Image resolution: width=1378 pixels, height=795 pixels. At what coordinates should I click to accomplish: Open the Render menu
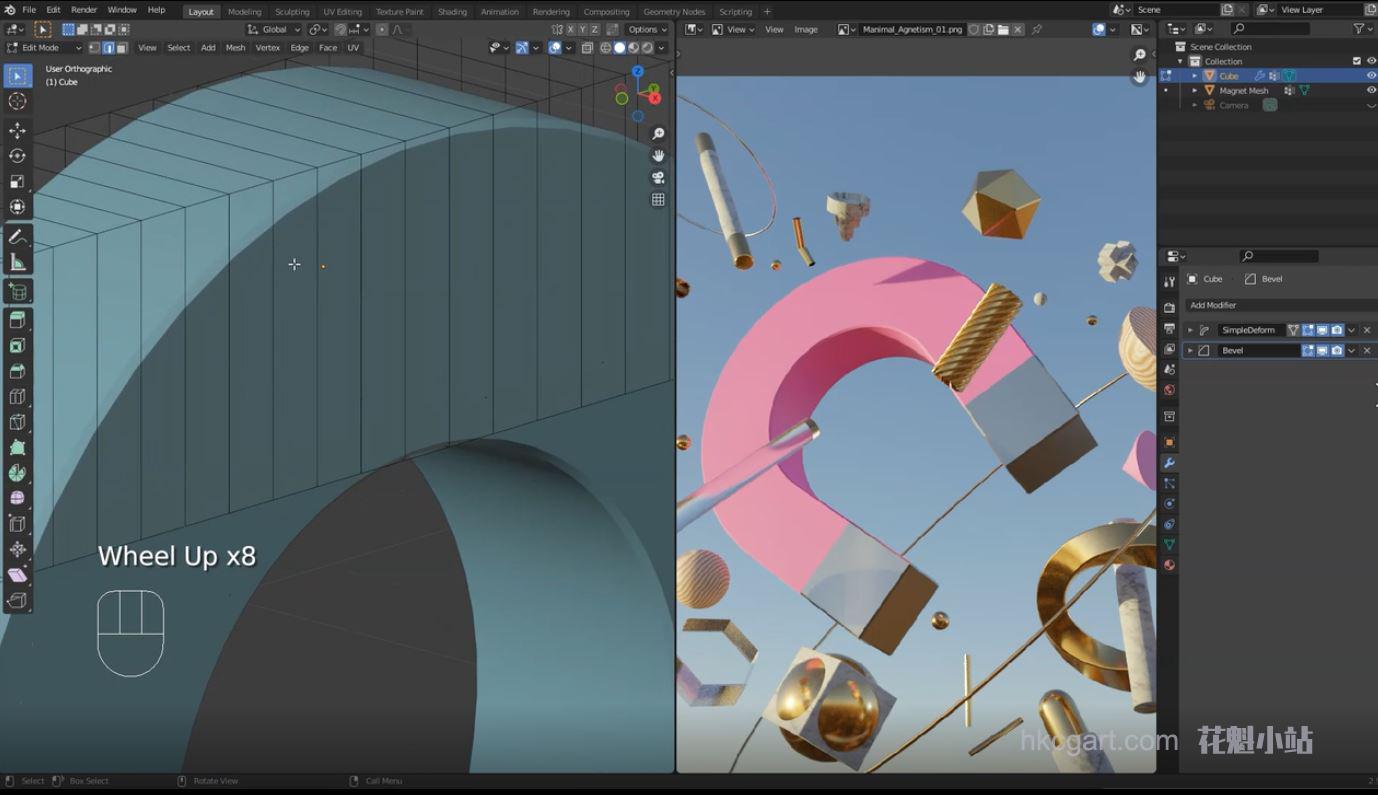click(x=84, y=10)
